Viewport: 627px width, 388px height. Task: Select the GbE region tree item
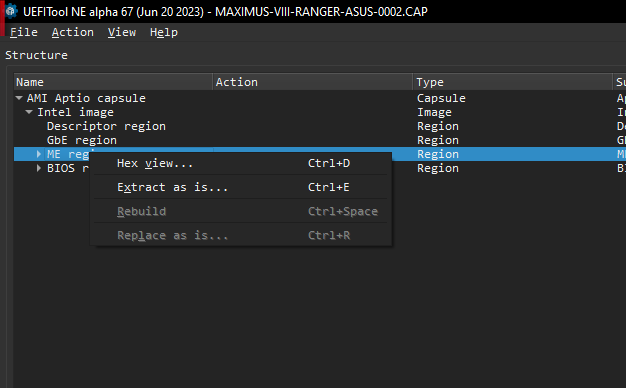tap(82, 140)
